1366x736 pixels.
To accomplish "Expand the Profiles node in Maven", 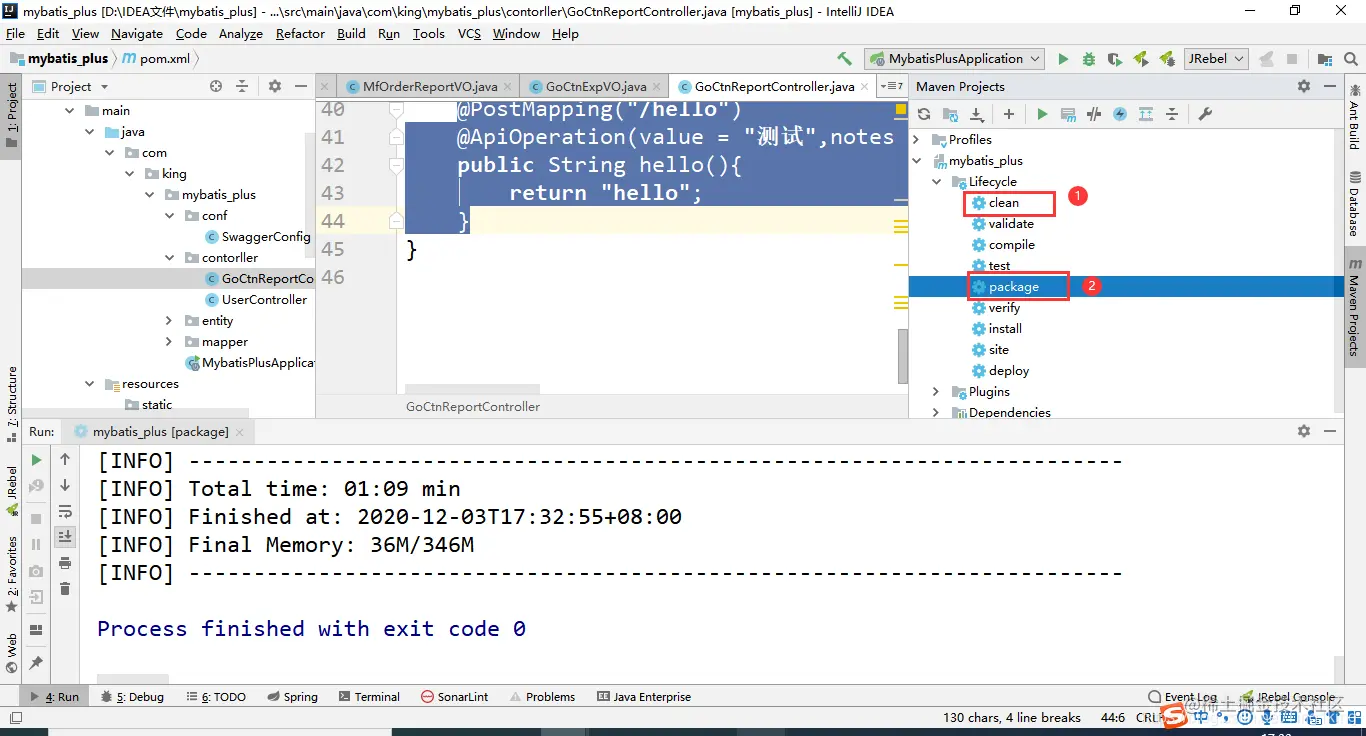I will coord(917,140).
